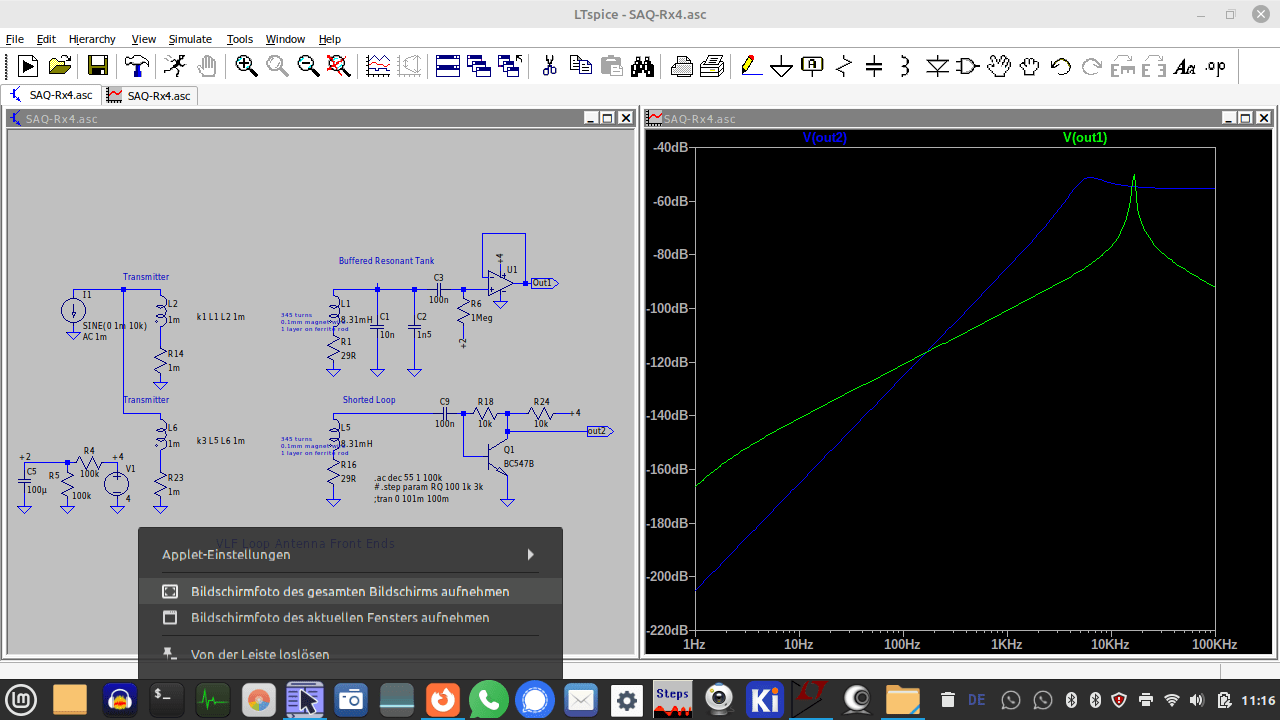
Task: Click the Autorange waveform plot icon
Action: [378, 66]
